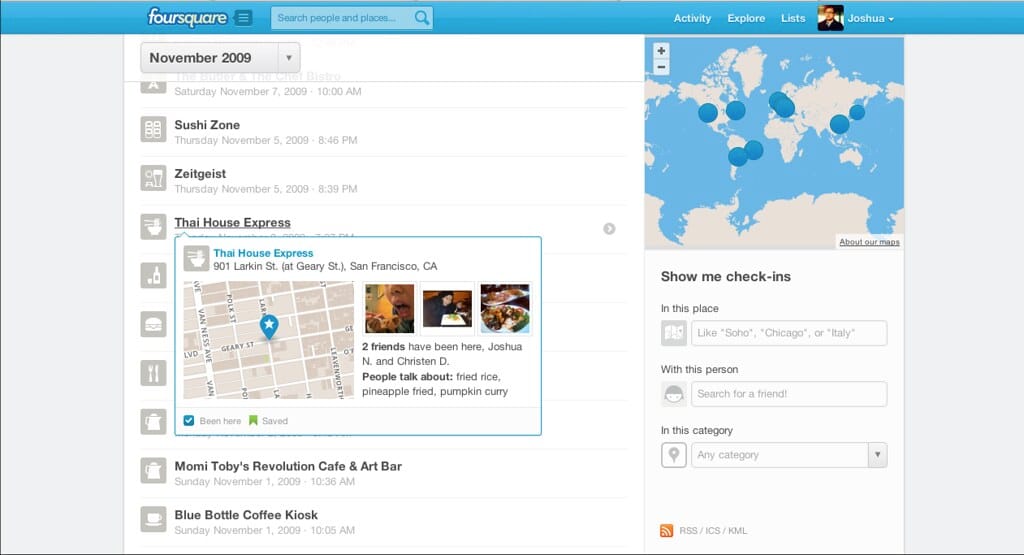Open the November 2009 month dropdown
This screenshot has width=1024, height=555.
pyautogui.click(x=220, y=58)
